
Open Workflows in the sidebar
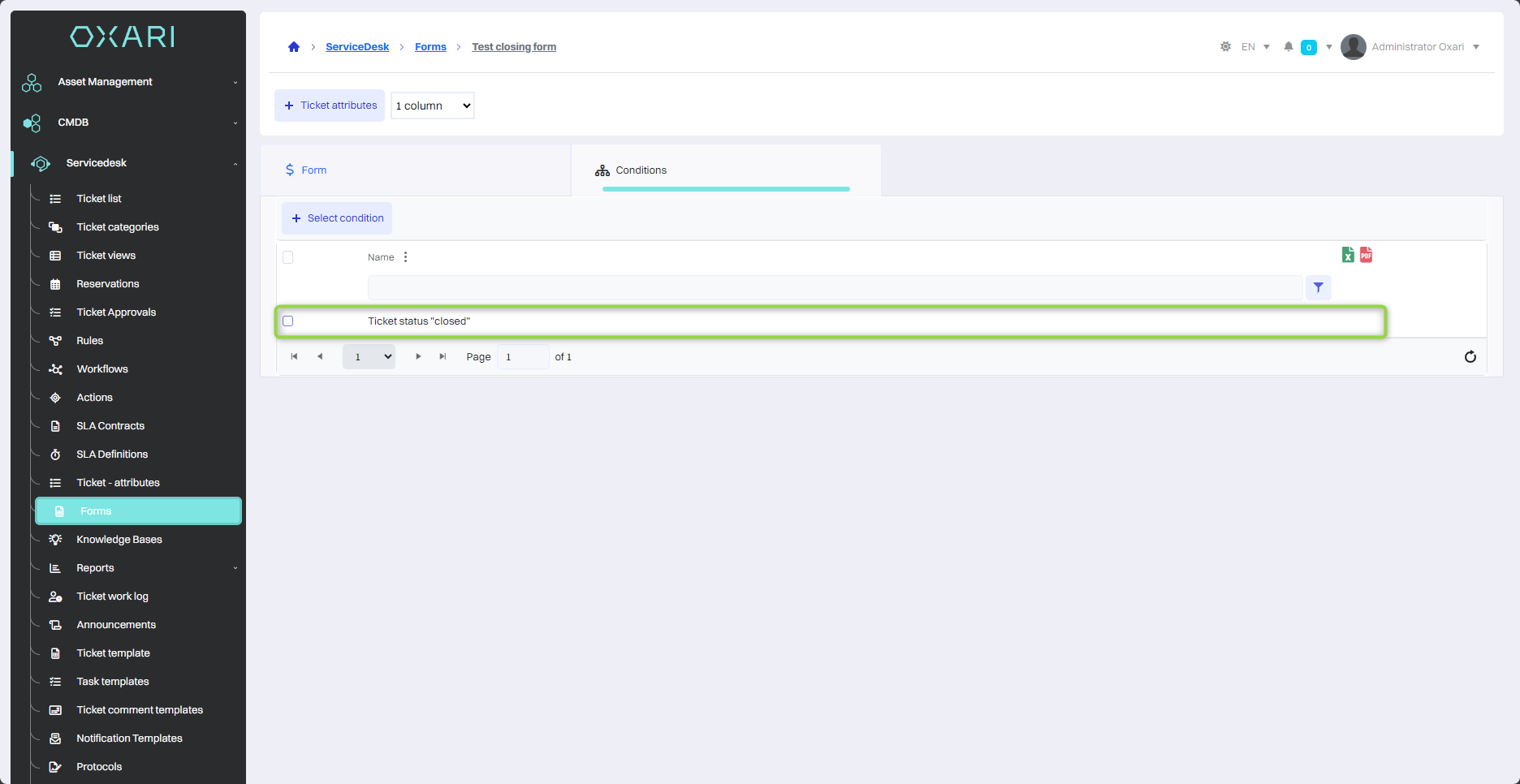click(102, 369)
